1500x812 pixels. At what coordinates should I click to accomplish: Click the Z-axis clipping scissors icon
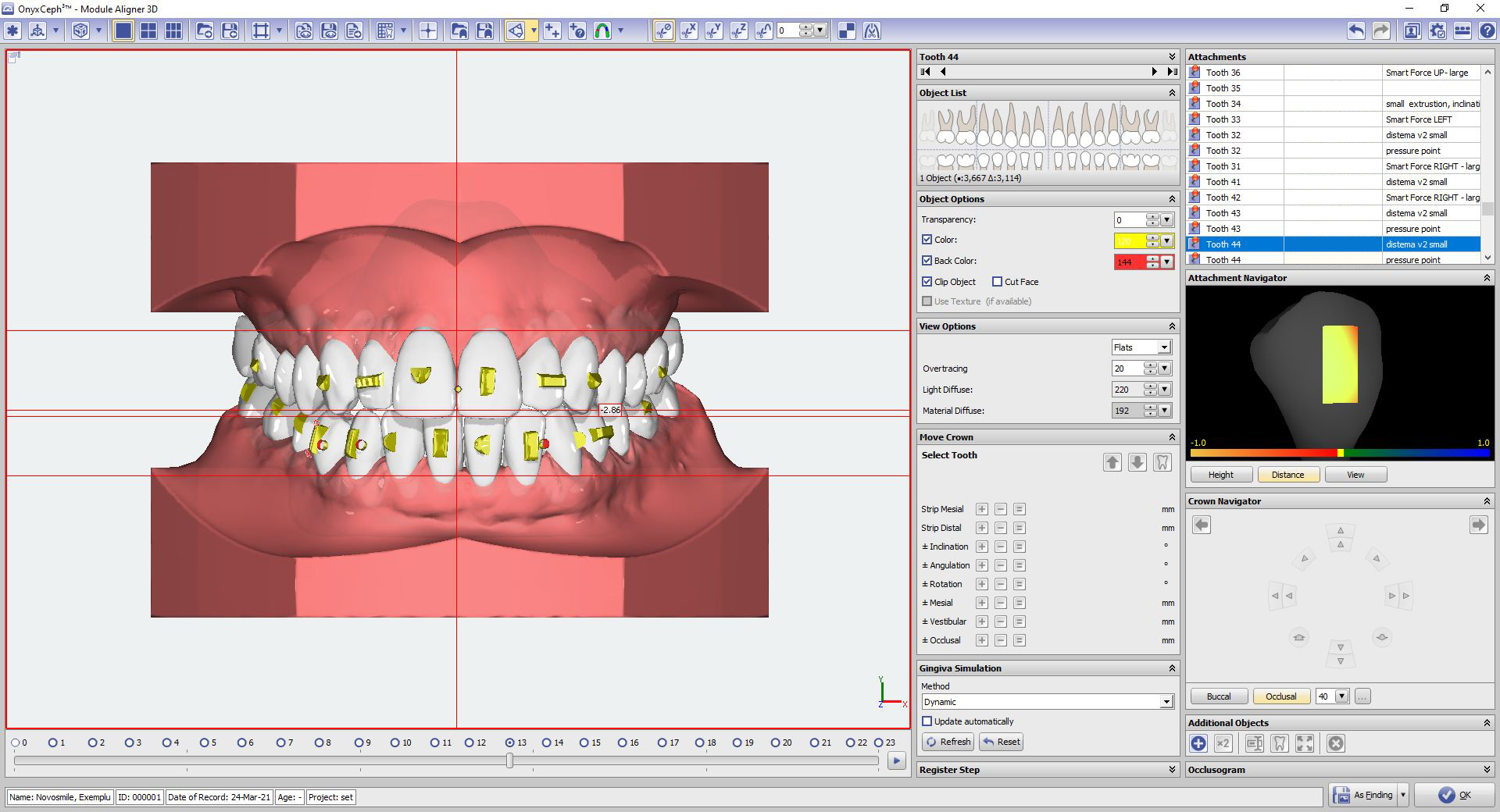[739, 30]
